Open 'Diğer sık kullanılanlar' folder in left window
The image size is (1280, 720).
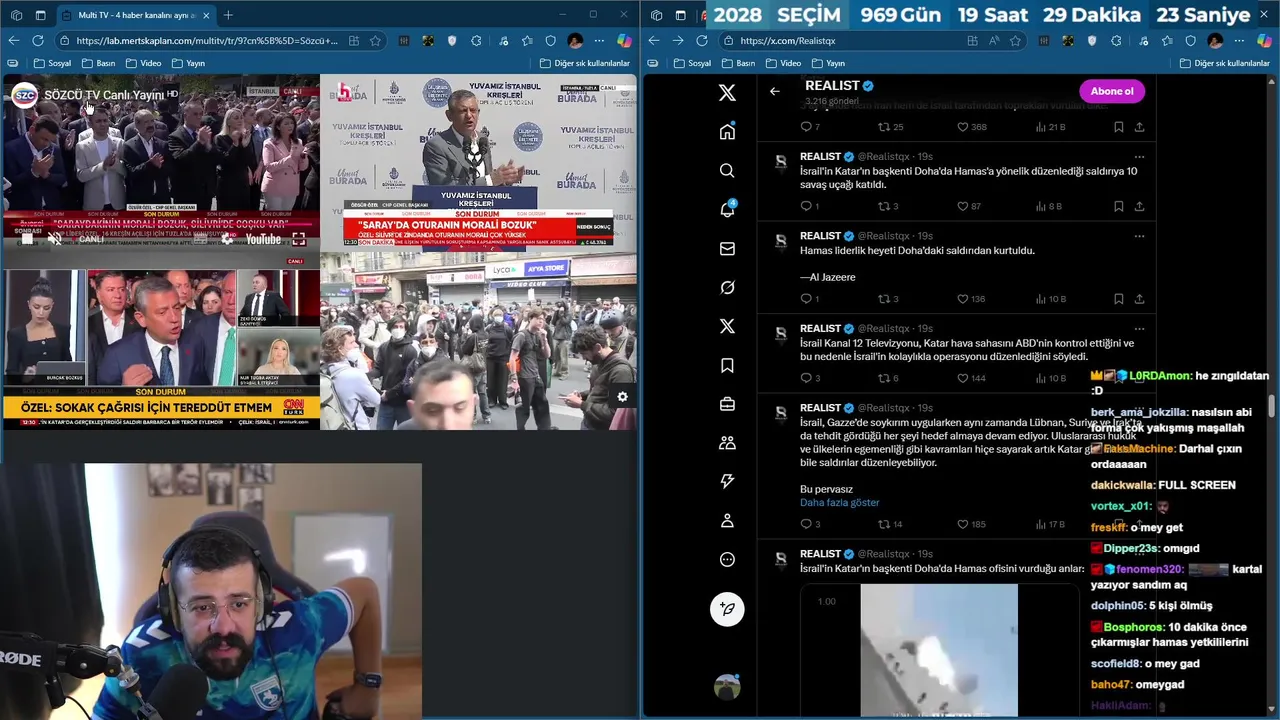584,63
